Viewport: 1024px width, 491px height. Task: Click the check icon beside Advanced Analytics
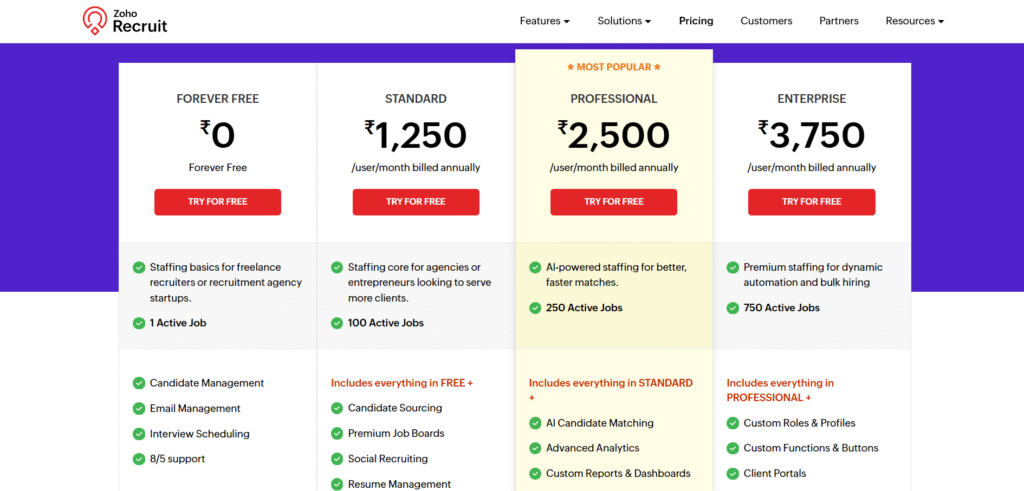pos(535,448)
